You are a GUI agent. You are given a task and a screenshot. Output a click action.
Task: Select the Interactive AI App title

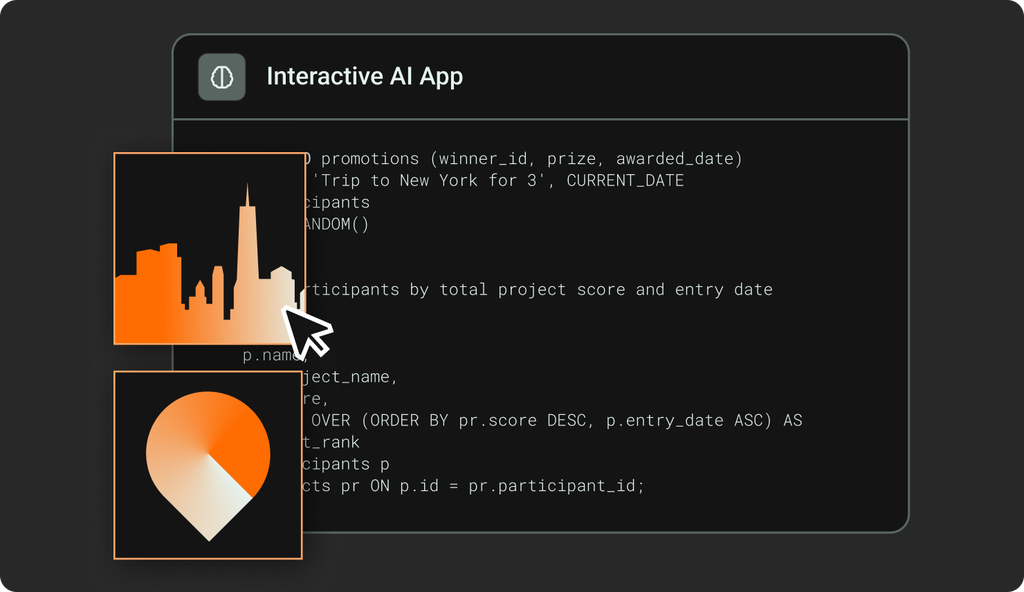pos(364,76)
